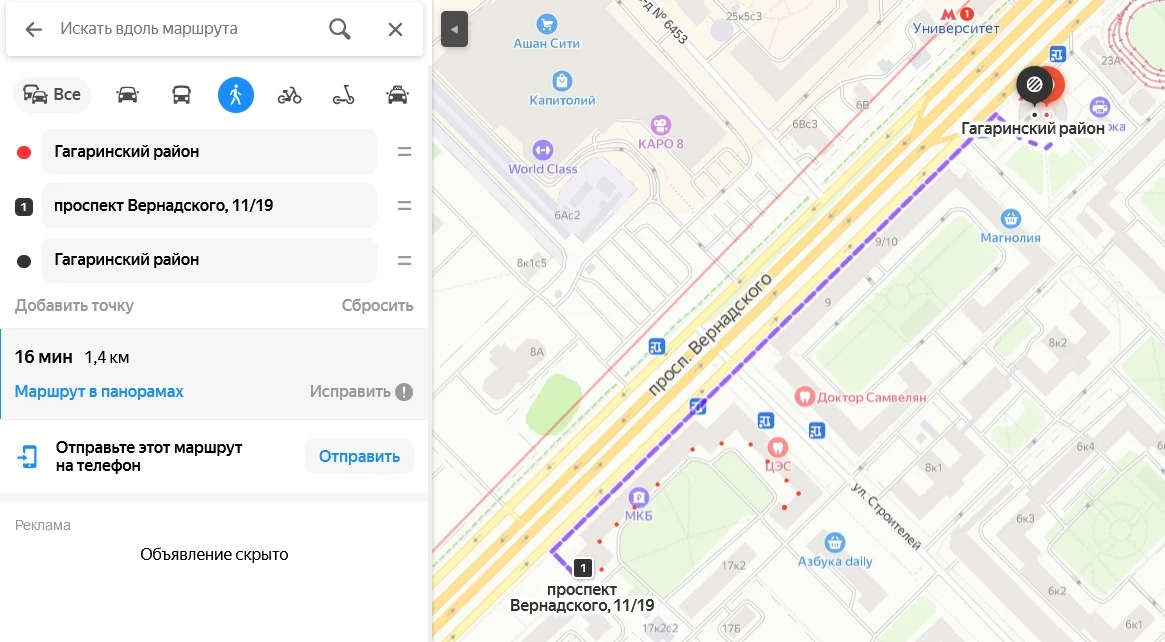The width and height of the screenshot is (1165, 642).
Task: Click building number '9/10' on map
Action: [886, 241]
